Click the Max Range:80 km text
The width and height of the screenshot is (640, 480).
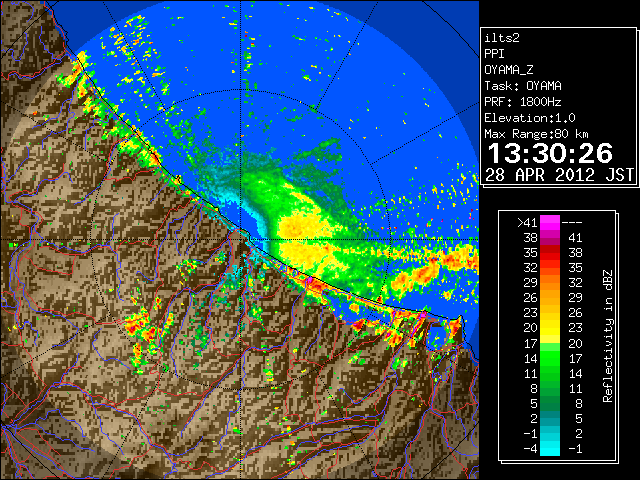click(536, 134)
